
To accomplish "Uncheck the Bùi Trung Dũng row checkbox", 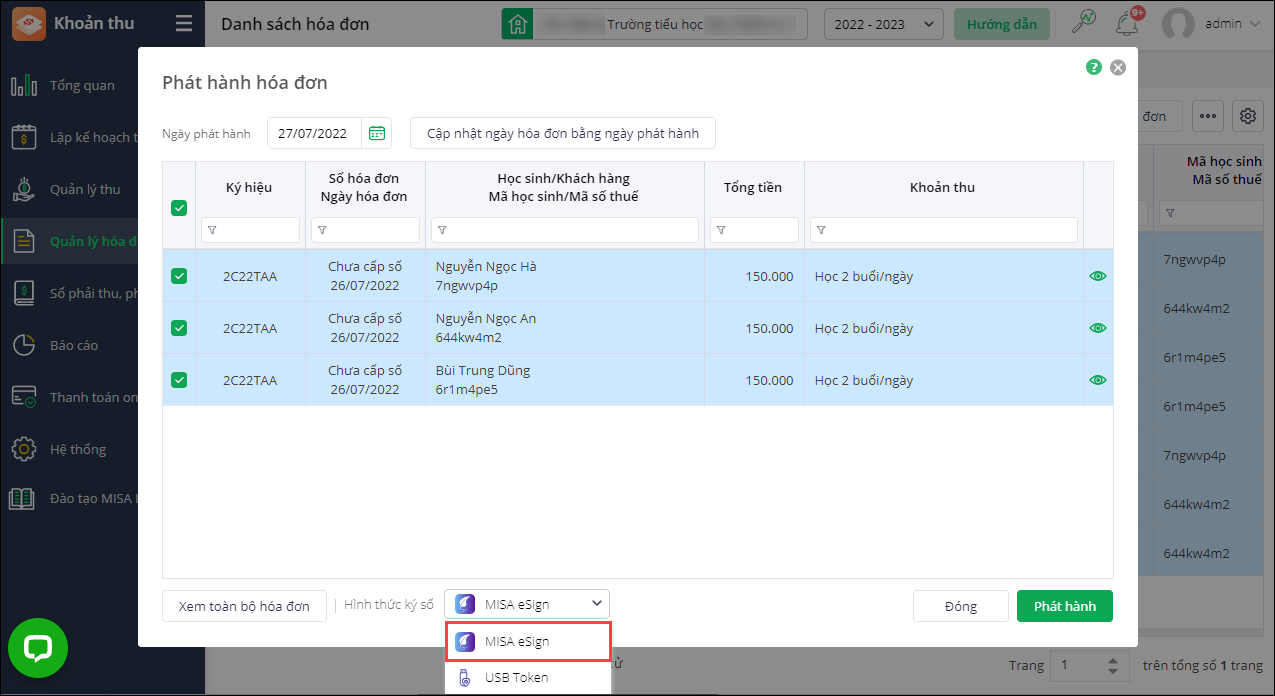I will tap(179, 379).
